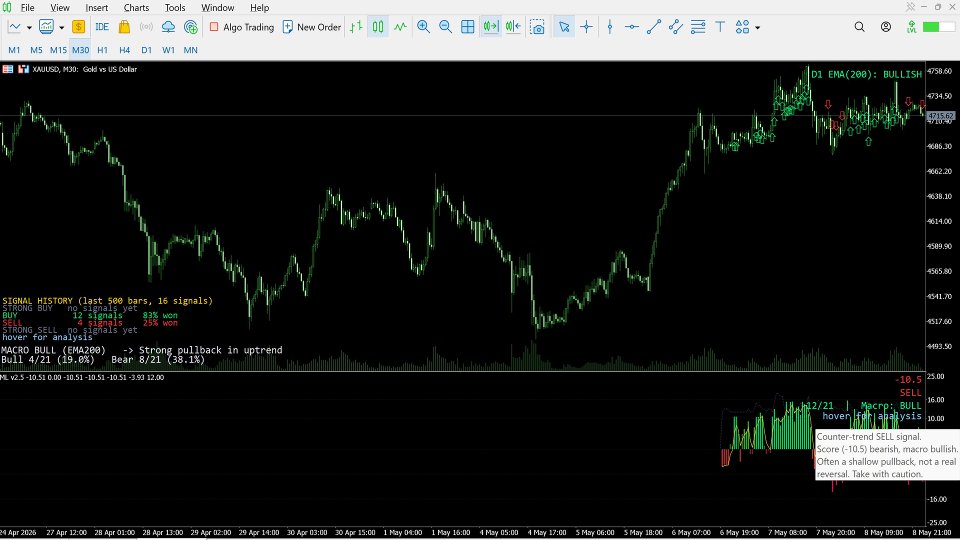960x540 pixels.
Task: Switch chart to bar chart style
Action: click(x=356, y=27)
